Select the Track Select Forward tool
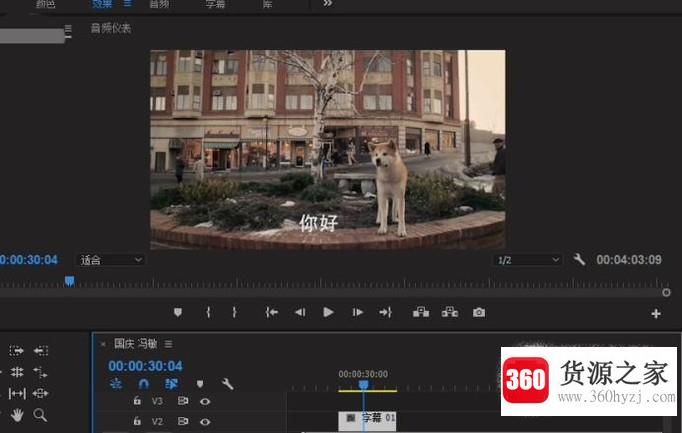 click(x=17, y=350)
